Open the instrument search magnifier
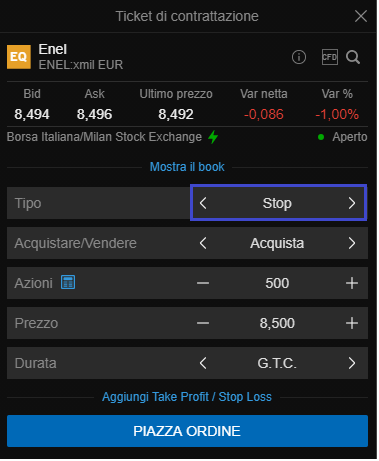Screen dimensions: 379x461 (x=354, y=58)
